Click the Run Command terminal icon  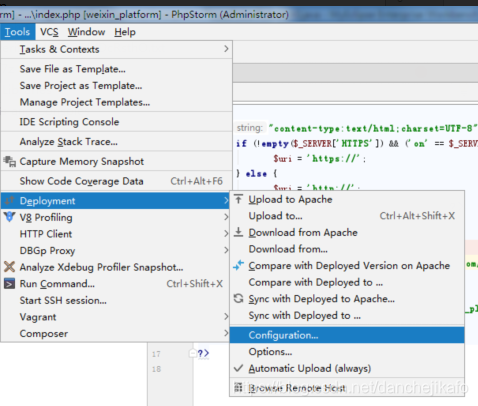click(9, 284)
